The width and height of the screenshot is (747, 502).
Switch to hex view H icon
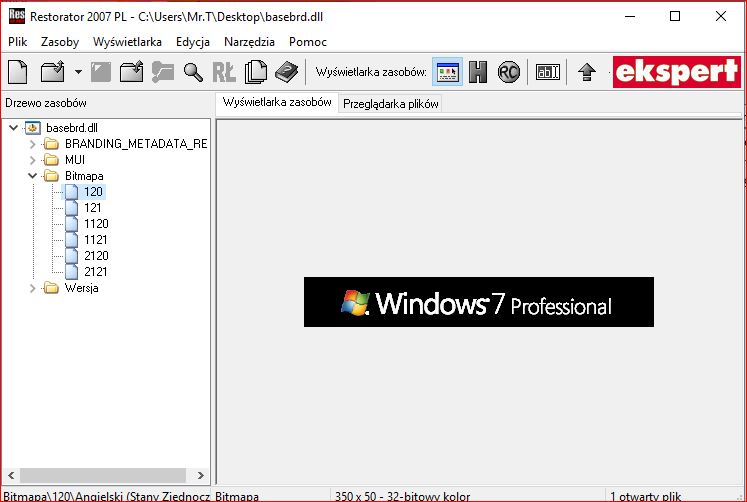tap(478, 72)
